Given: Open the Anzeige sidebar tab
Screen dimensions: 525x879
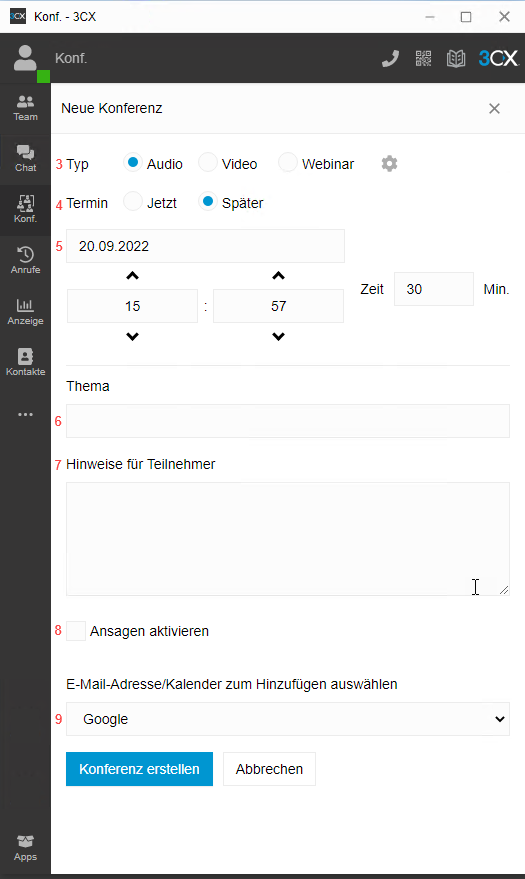Looking at the screenshot, I should pos(25,312).
